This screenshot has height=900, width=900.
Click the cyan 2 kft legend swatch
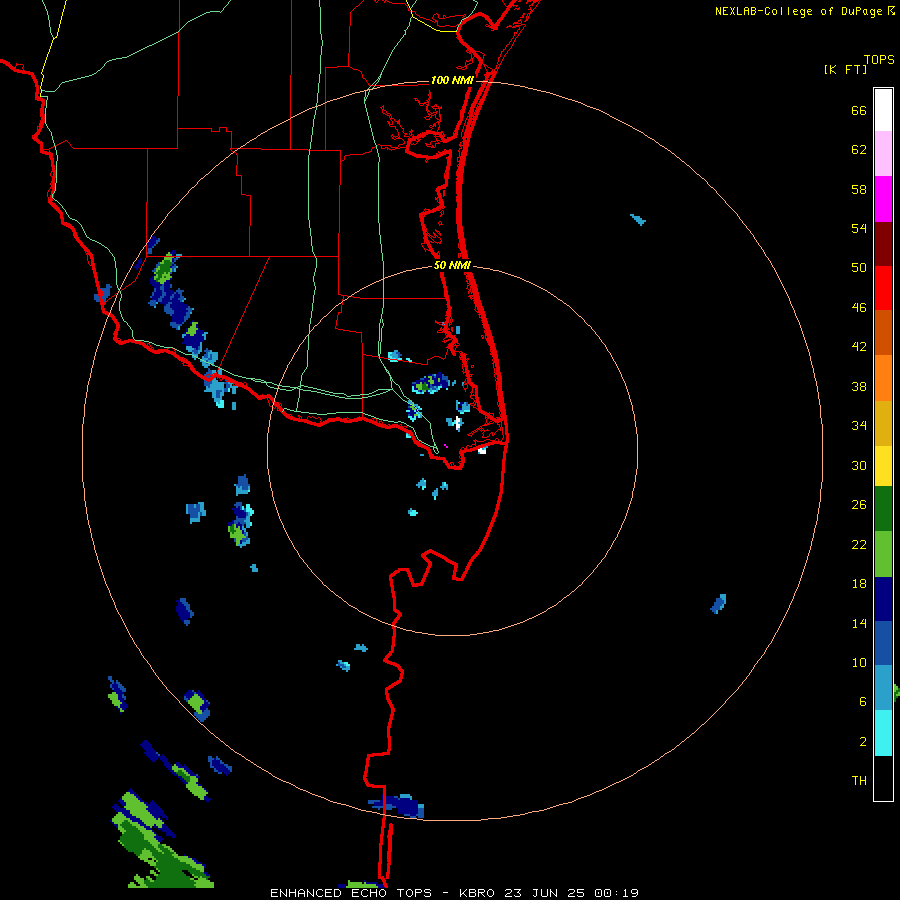(883, 733)
